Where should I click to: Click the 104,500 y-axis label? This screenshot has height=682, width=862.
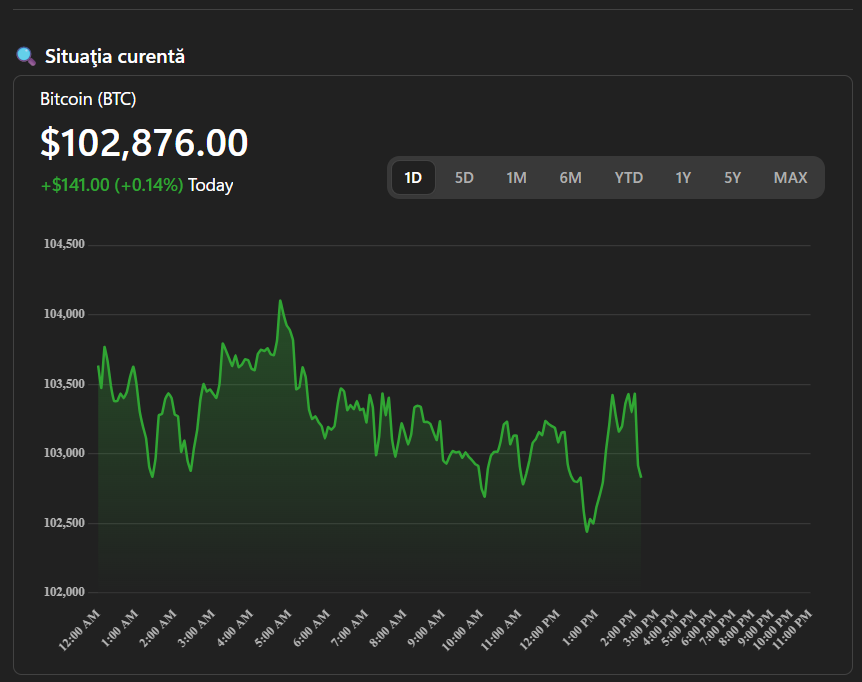click(x=63, y=244)
